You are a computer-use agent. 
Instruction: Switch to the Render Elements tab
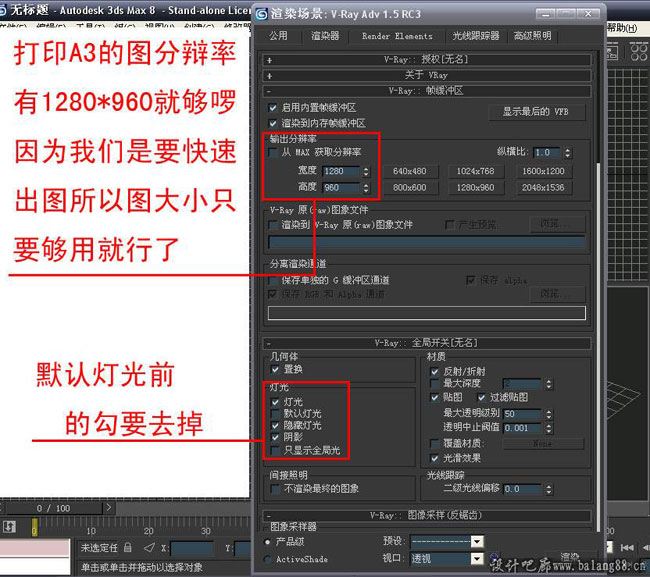tap(397, 36)
